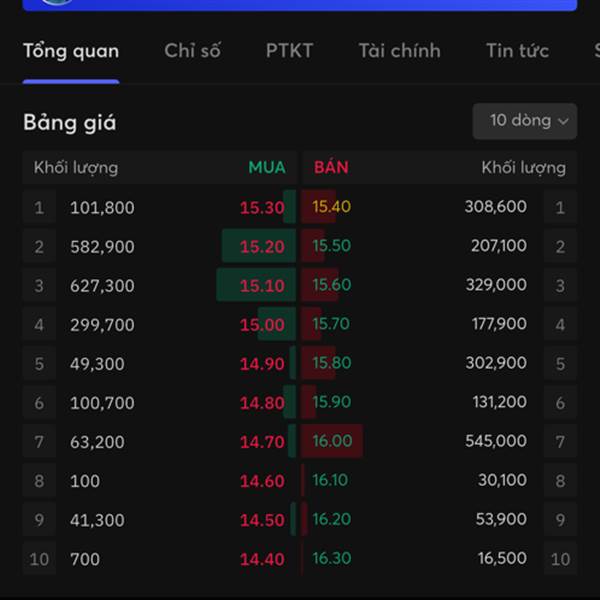
Task: Select sell price 16.00 in row 7
Action: click(332, 441)
